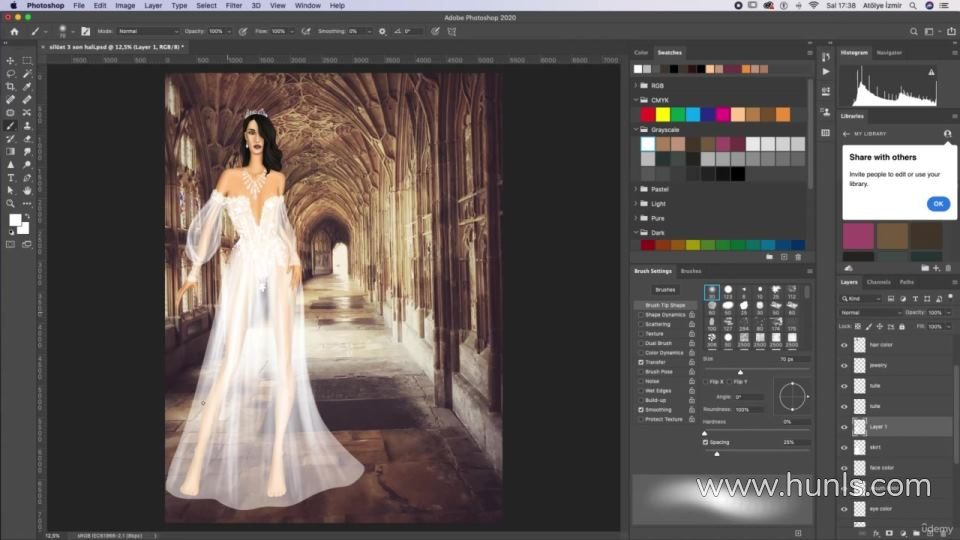Expand the Pastel swatch group
The height and width of the screenshot is (540, 960).
637,189
